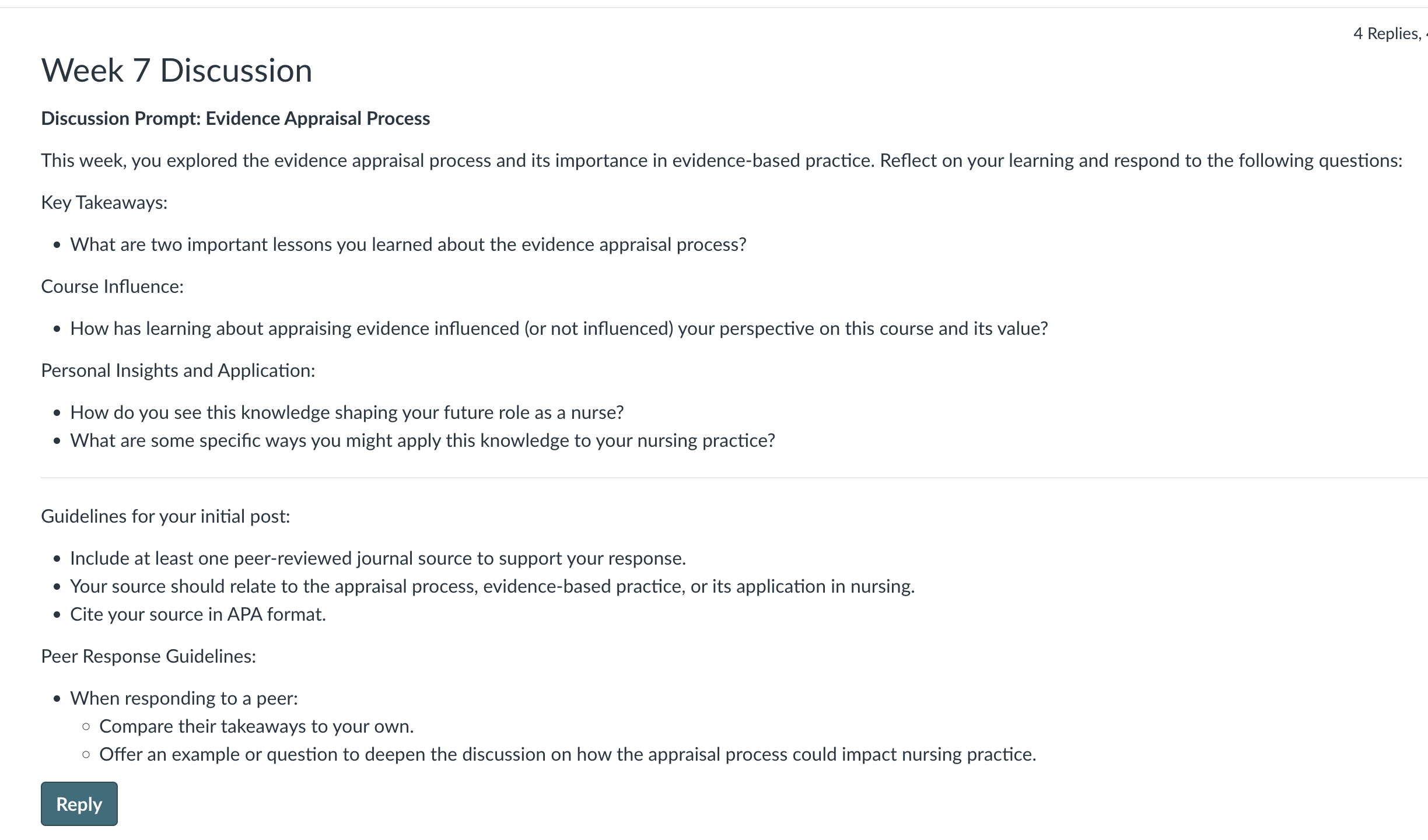Click the Reply button
Image resolution: width=1428 pixels, height=840 pixels.
pyautogui.click(x=79, y=804)
